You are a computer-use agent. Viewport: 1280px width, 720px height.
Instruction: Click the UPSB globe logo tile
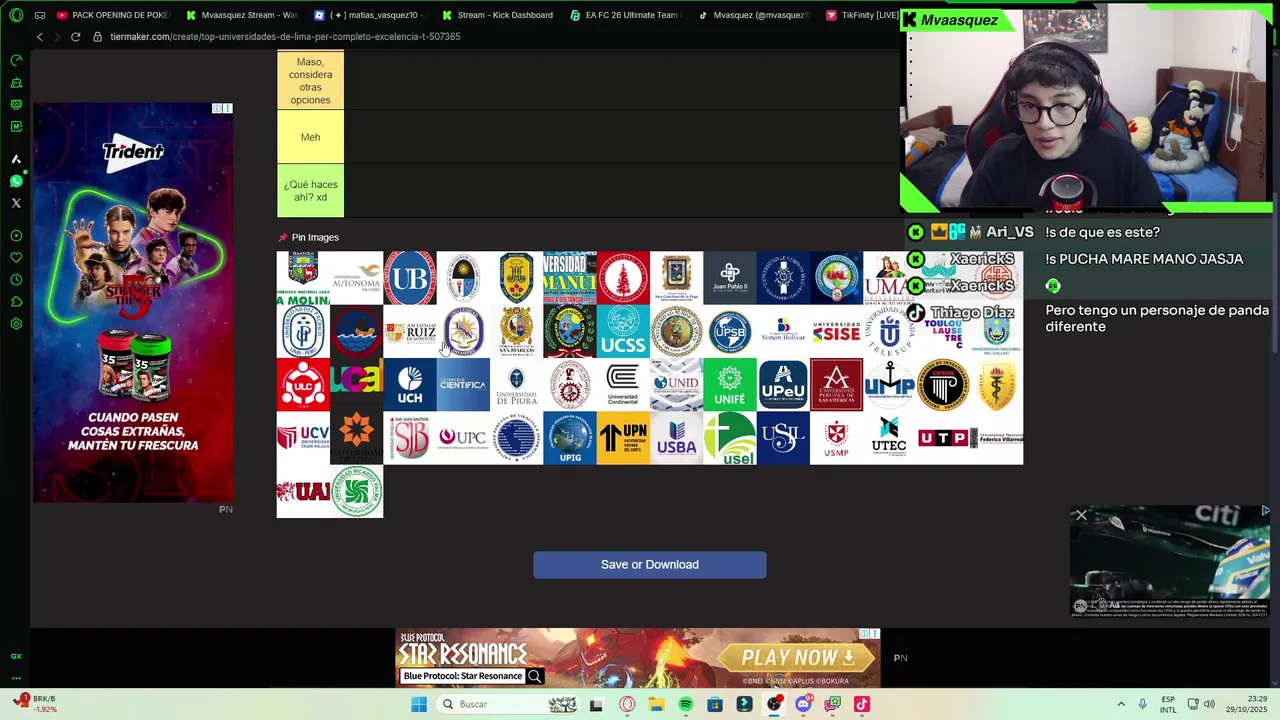coord(729,331)
